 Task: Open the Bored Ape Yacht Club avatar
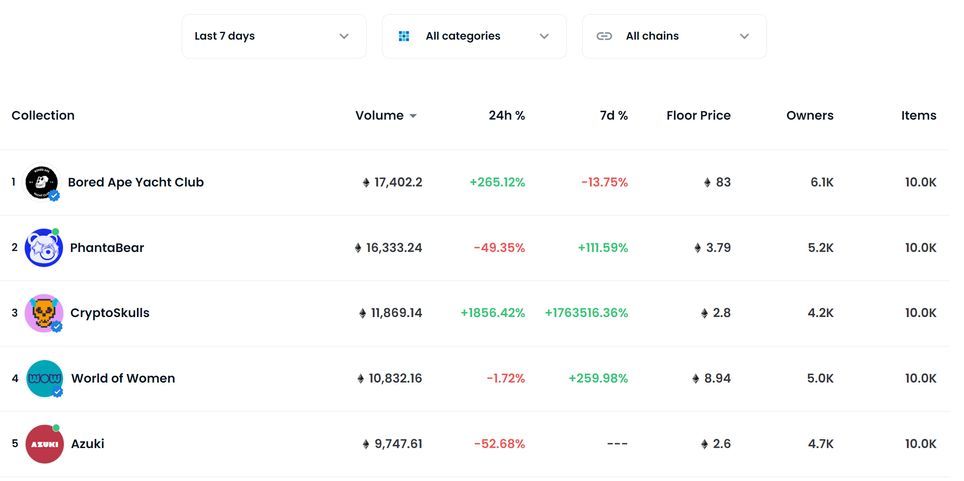point(42,183)
